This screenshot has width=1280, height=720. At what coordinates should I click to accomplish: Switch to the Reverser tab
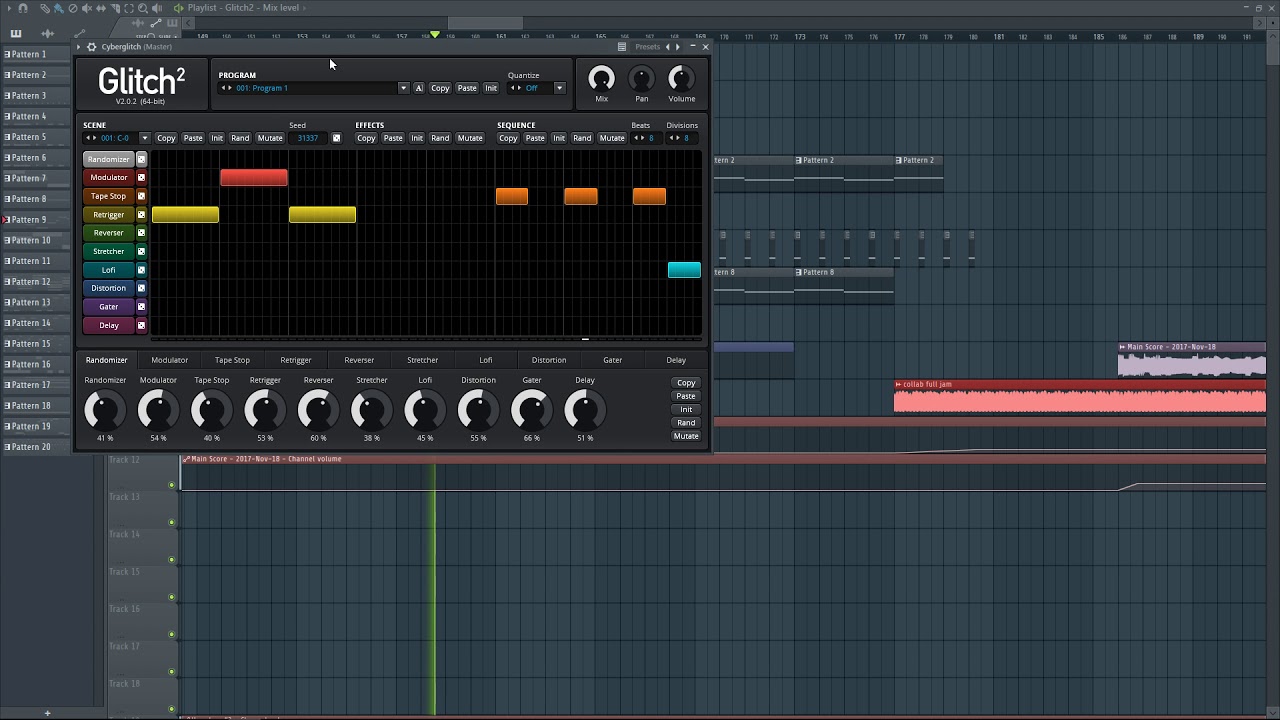click(x=359, y=360)
